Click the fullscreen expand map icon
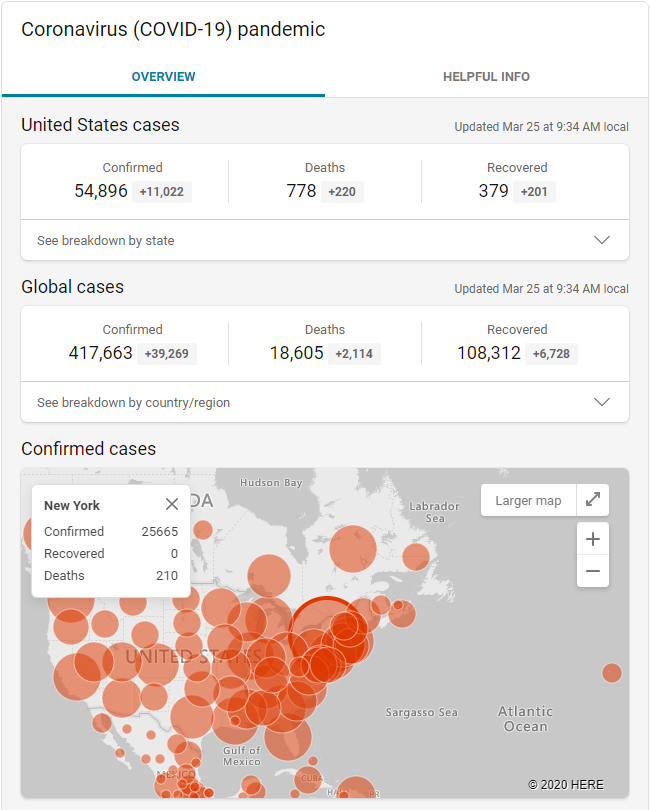Viewport: 650px width, 810px height. 593,500
